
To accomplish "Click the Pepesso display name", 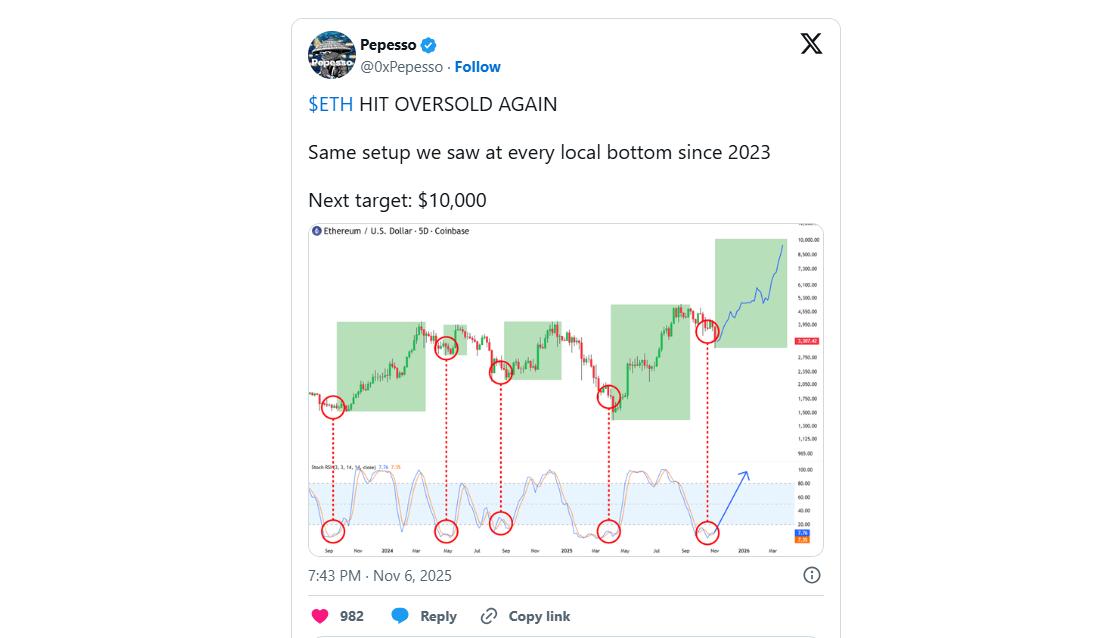I will click(x=388, y=45).
